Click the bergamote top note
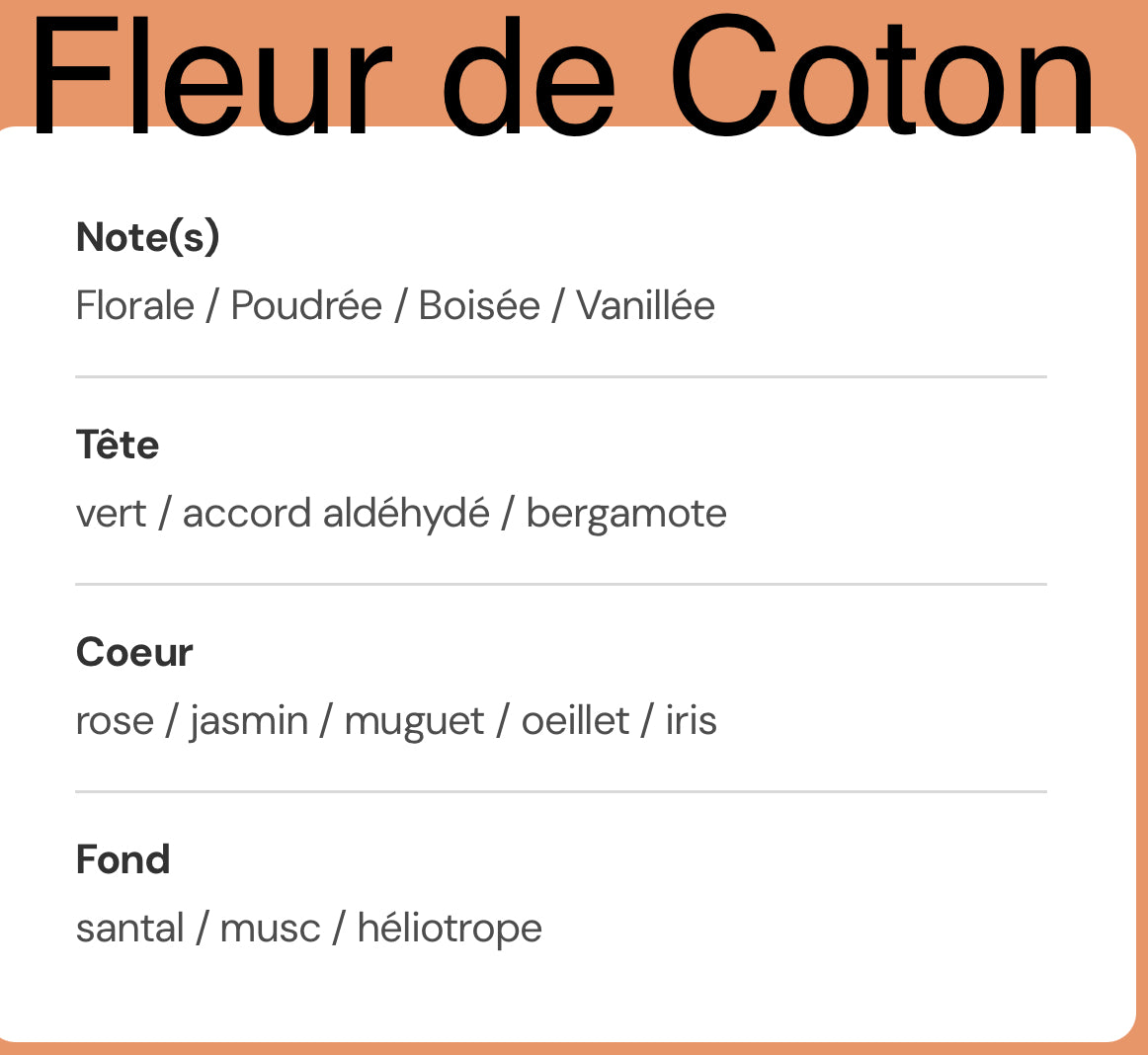 click(x=626, y=514)
